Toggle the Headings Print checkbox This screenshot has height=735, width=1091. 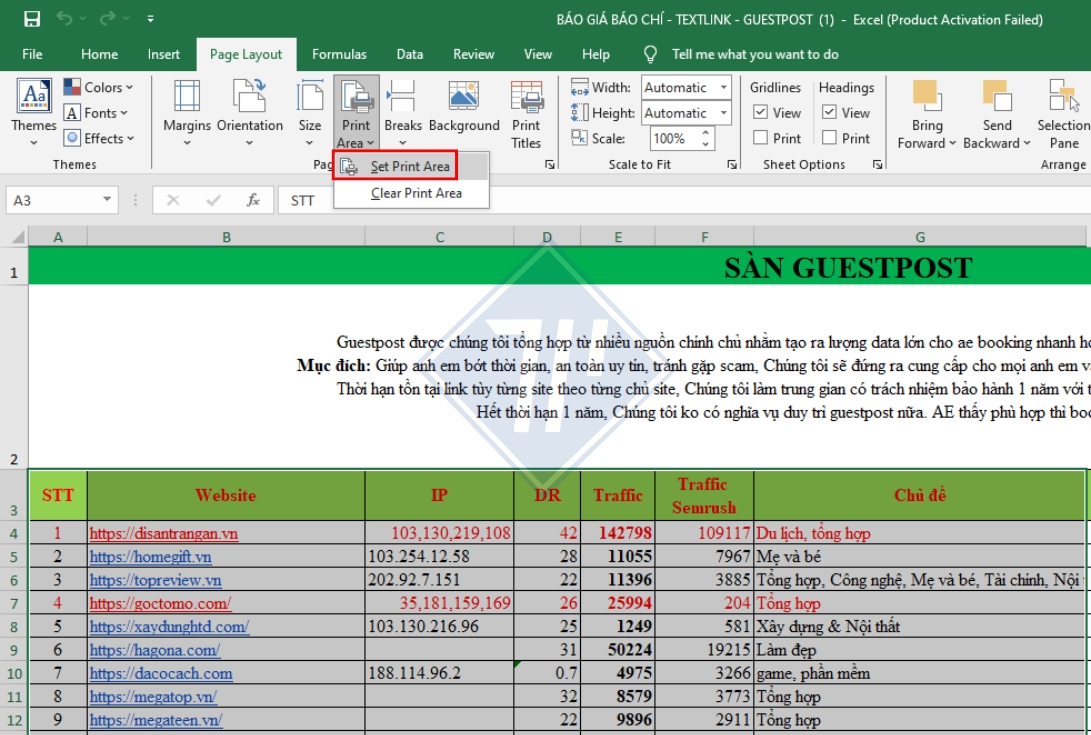829,138
